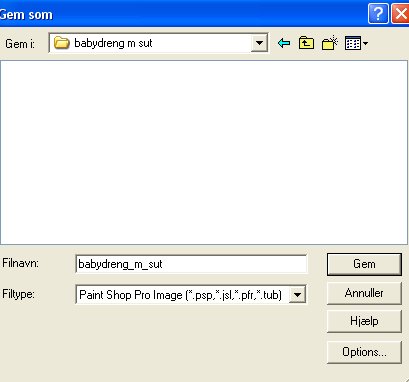Close the Gem som dialog
The width and height of the screenshot is (409, 382).
coord(400,14)
